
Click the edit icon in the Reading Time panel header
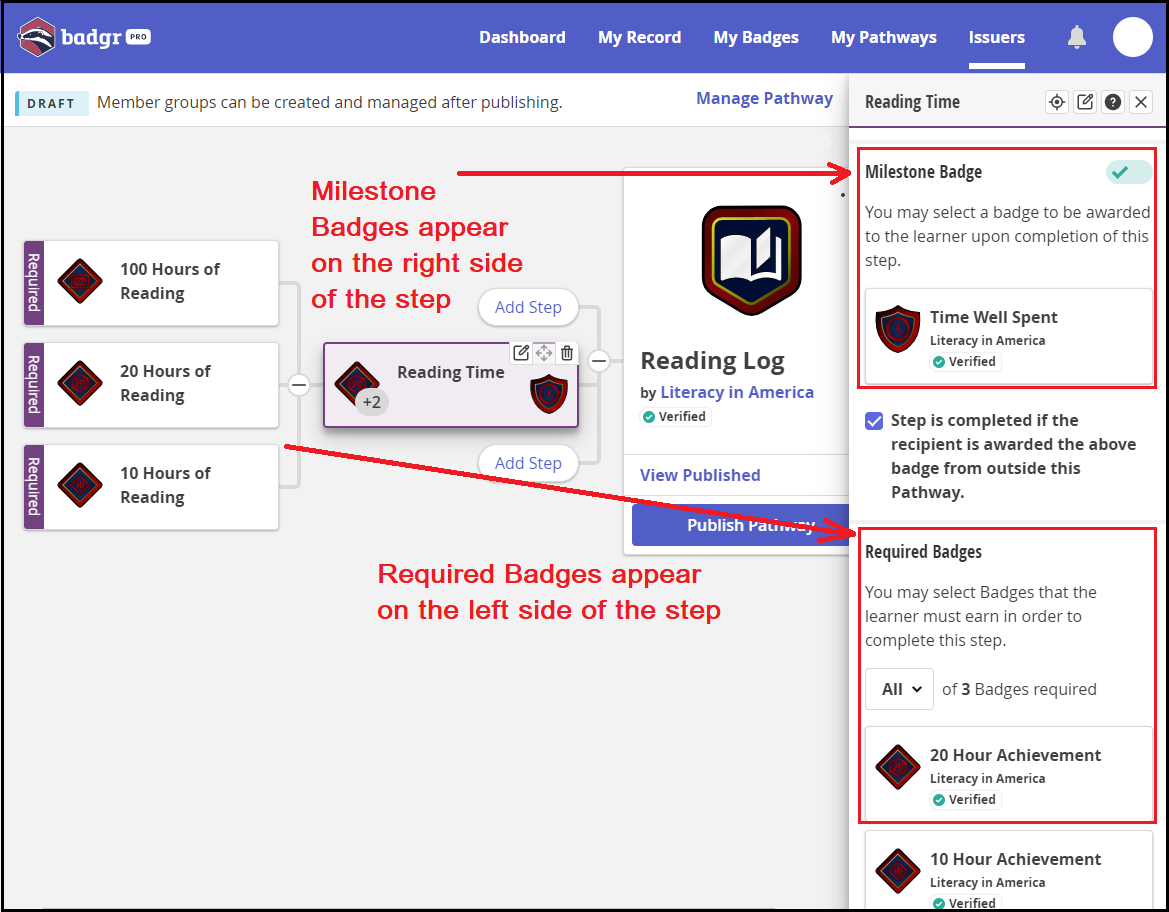pos(1085,101)
